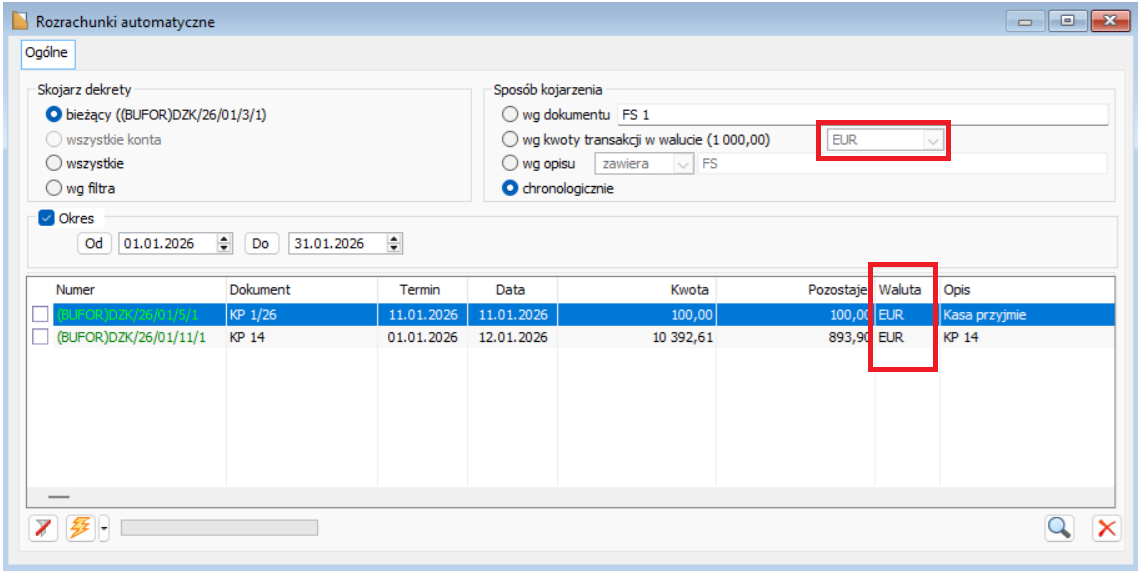Run automatic settlement with the lightning bolt icon

(x=81, y=528)
